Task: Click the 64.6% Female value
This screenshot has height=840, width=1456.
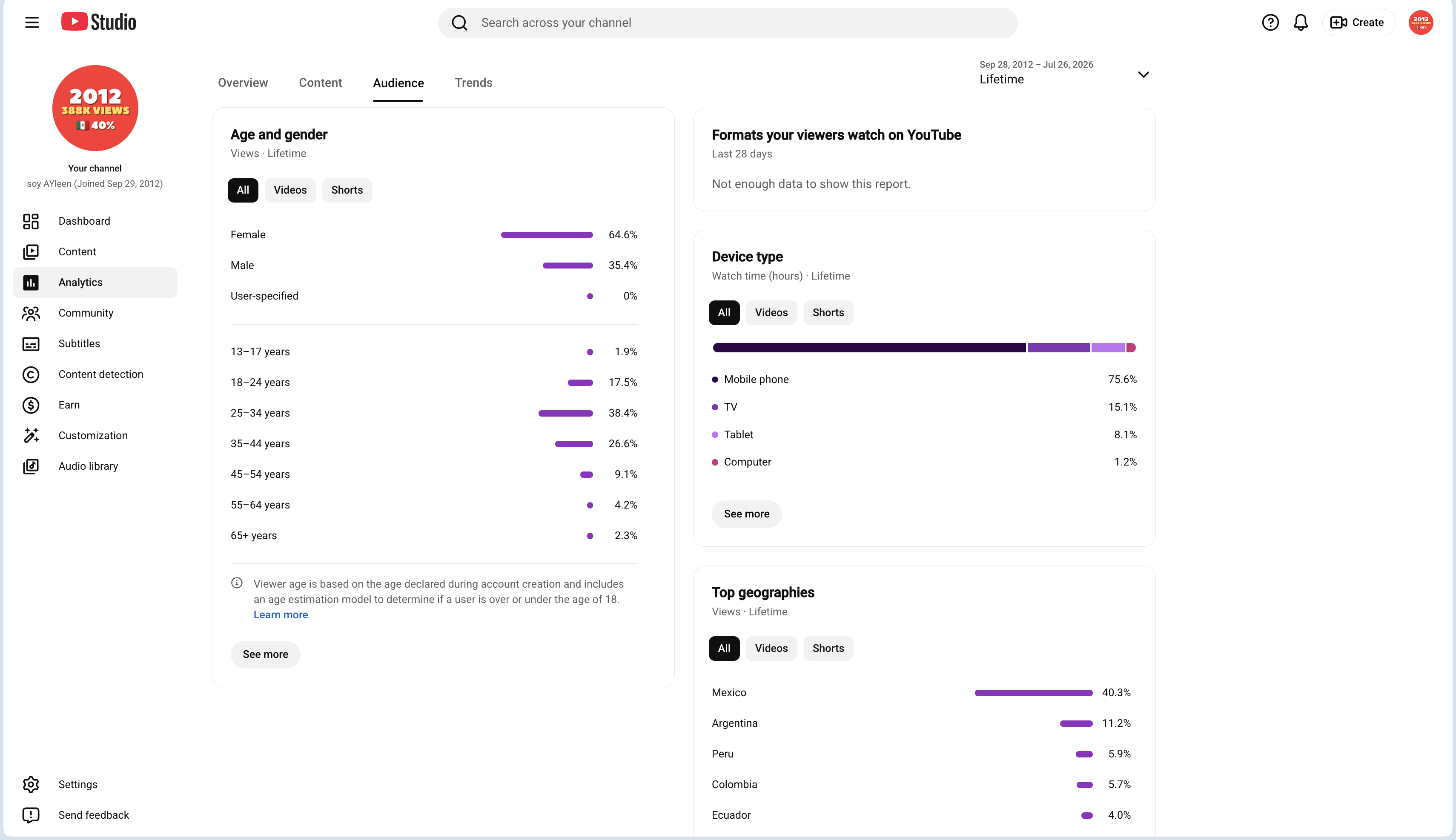Action: coord(623,235)
